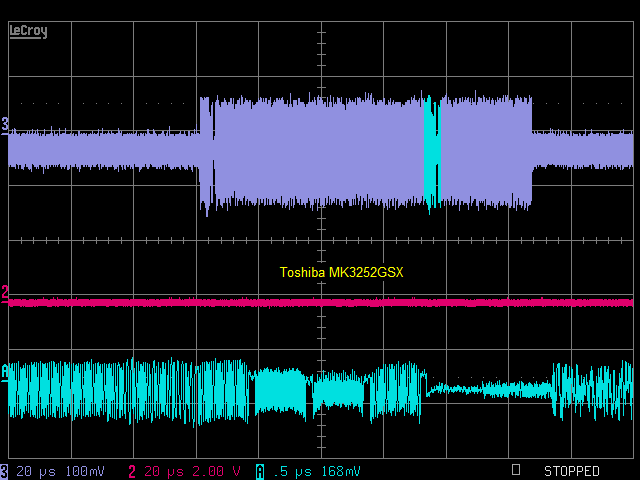Screen dimensions: 640x480
Task: Select trace A badge in bottom readout
Action: click(x=260, y=471)
